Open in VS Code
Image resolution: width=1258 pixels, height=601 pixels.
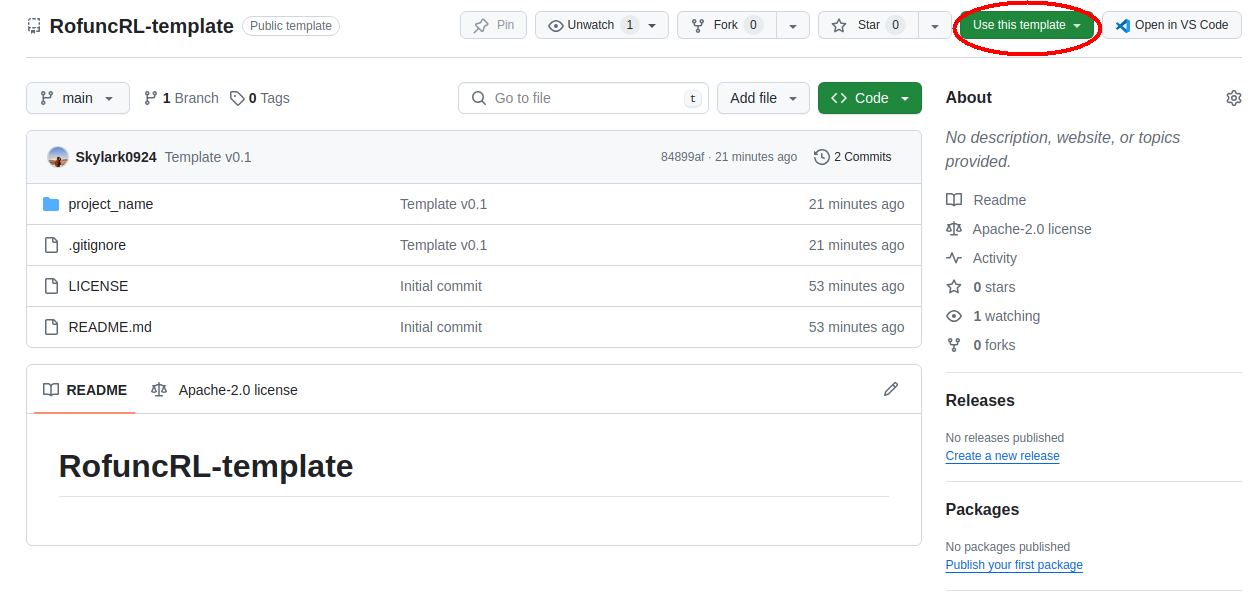[x=1172, y=25]
